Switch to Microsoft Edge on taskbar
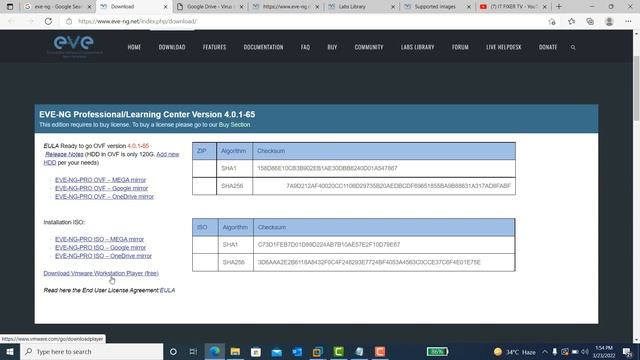 pos(214,351)
